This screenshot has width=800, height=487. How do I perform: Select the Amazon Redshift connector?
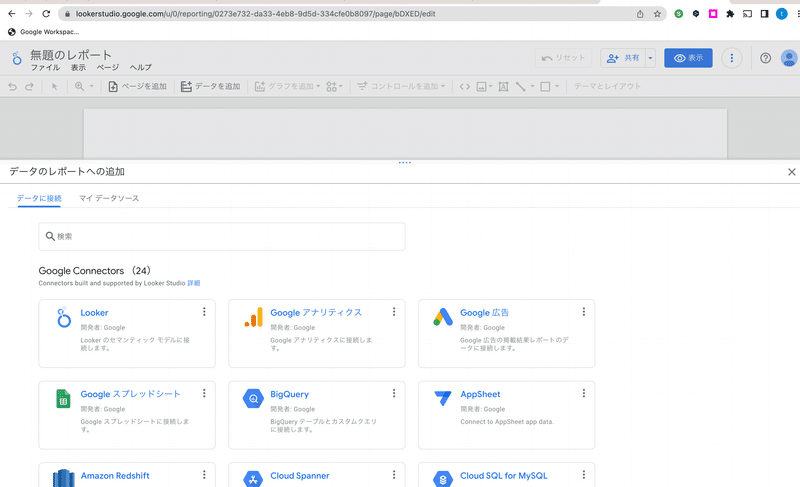(x=127, y=475)
